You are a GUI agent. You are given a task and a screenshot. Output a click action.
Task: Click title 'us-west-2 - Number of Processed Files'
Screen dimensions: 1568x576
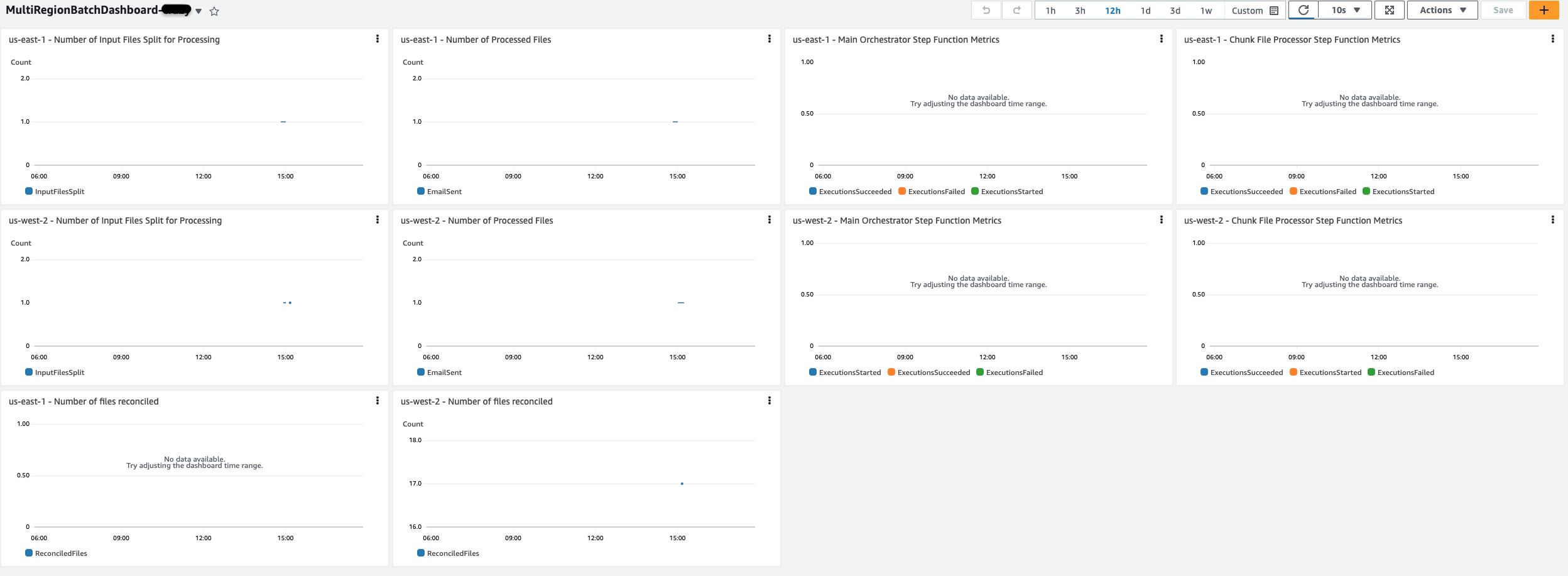pos(477,220)
